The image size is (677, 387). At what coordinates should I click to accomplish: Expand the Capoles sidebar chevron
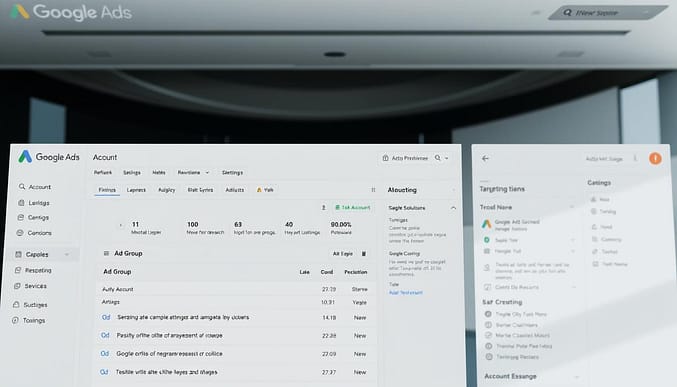click(67, 254)
